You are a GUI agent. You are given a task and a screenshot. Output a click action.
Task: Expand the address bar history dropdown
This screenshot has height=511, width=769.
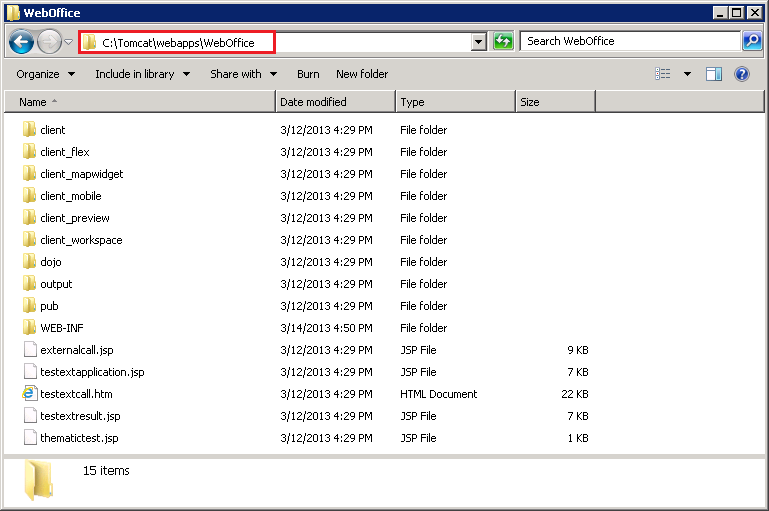[479, 42]
